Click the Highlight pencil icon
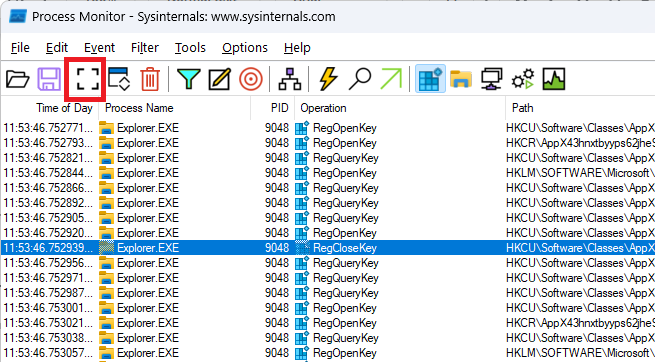The height and width of the screenshot is (362, 655). (220, 79)
